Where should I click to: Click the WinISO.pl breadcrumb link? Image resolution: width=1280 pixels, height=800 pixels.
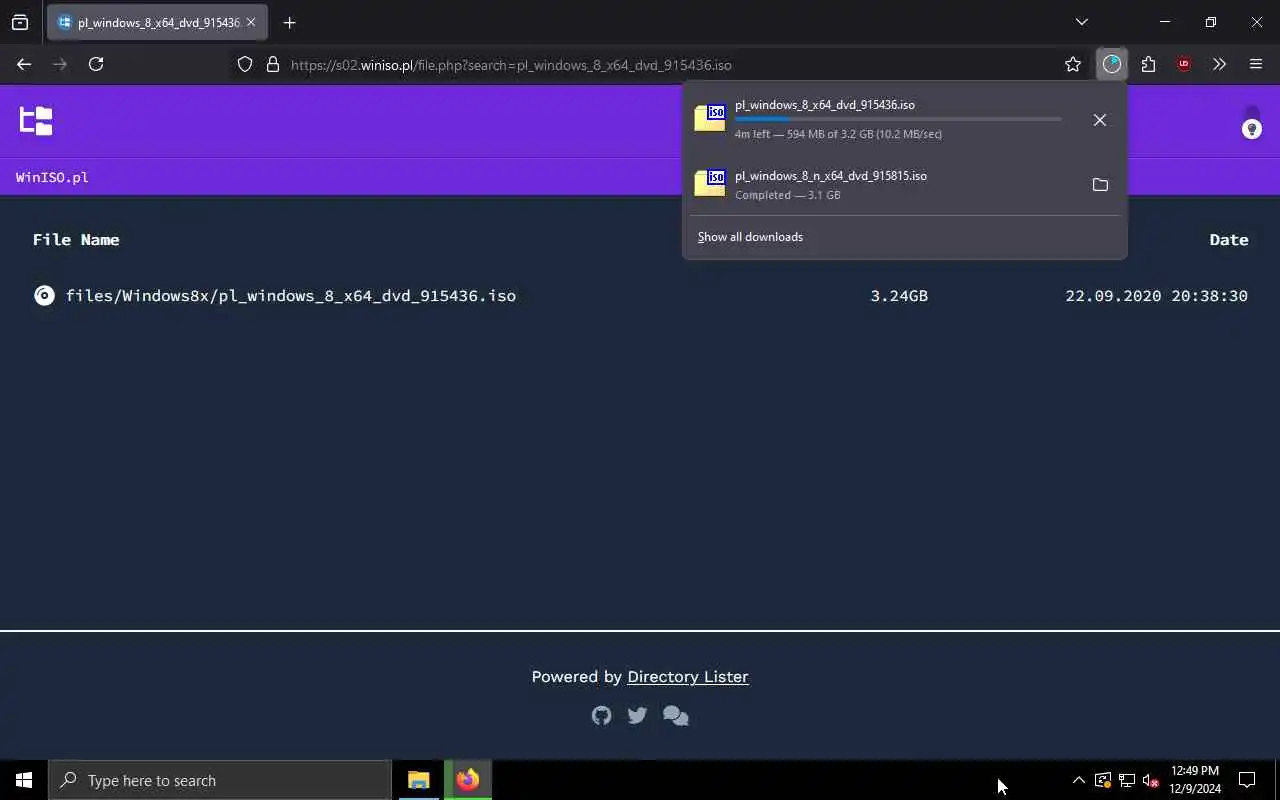[x=52, y=177]
